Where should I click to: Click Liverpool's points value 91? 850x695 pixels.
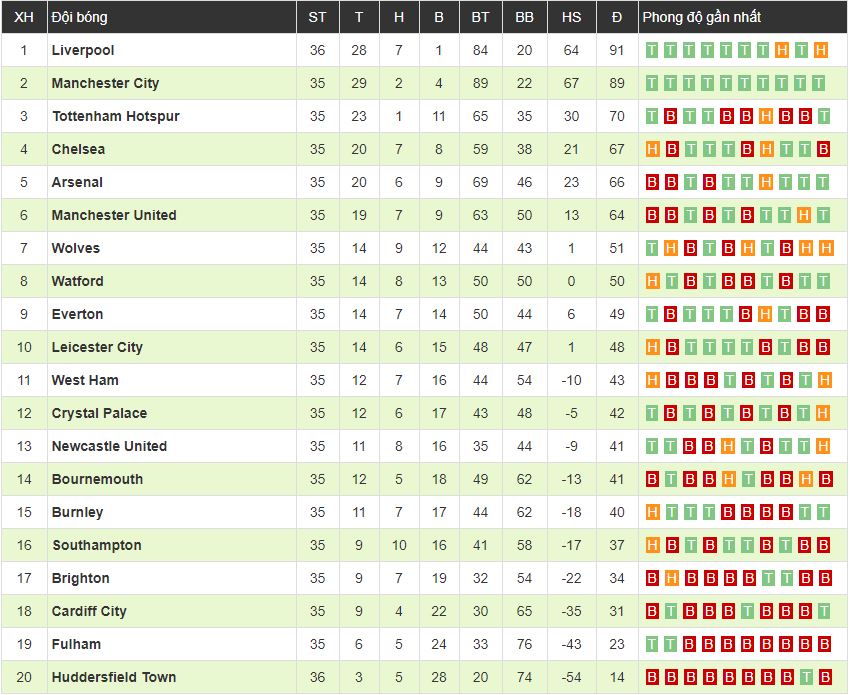coord(616,50)
